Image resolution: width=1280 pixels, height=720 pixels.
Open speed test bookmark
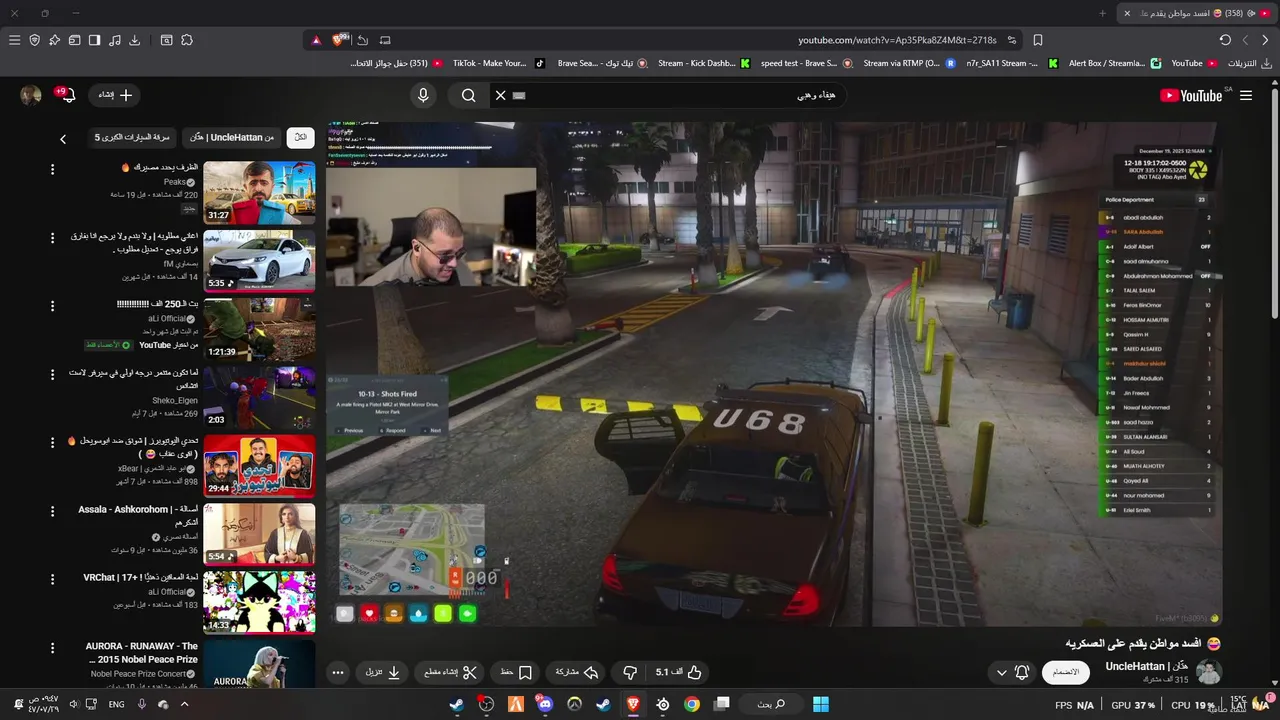coord(806,63)
